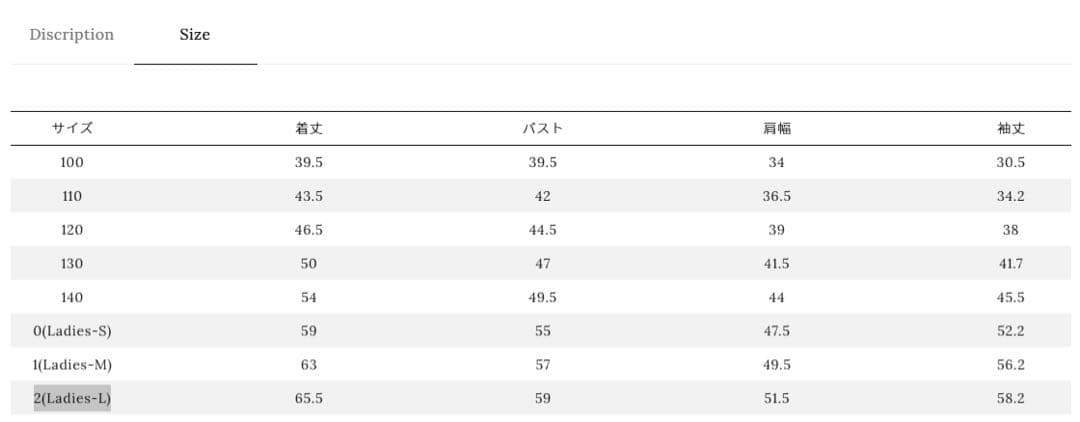Screen dimensions: 1080x422
Task: Click the 0(Ladies-S) size label
Action: (x=72, y=332)
